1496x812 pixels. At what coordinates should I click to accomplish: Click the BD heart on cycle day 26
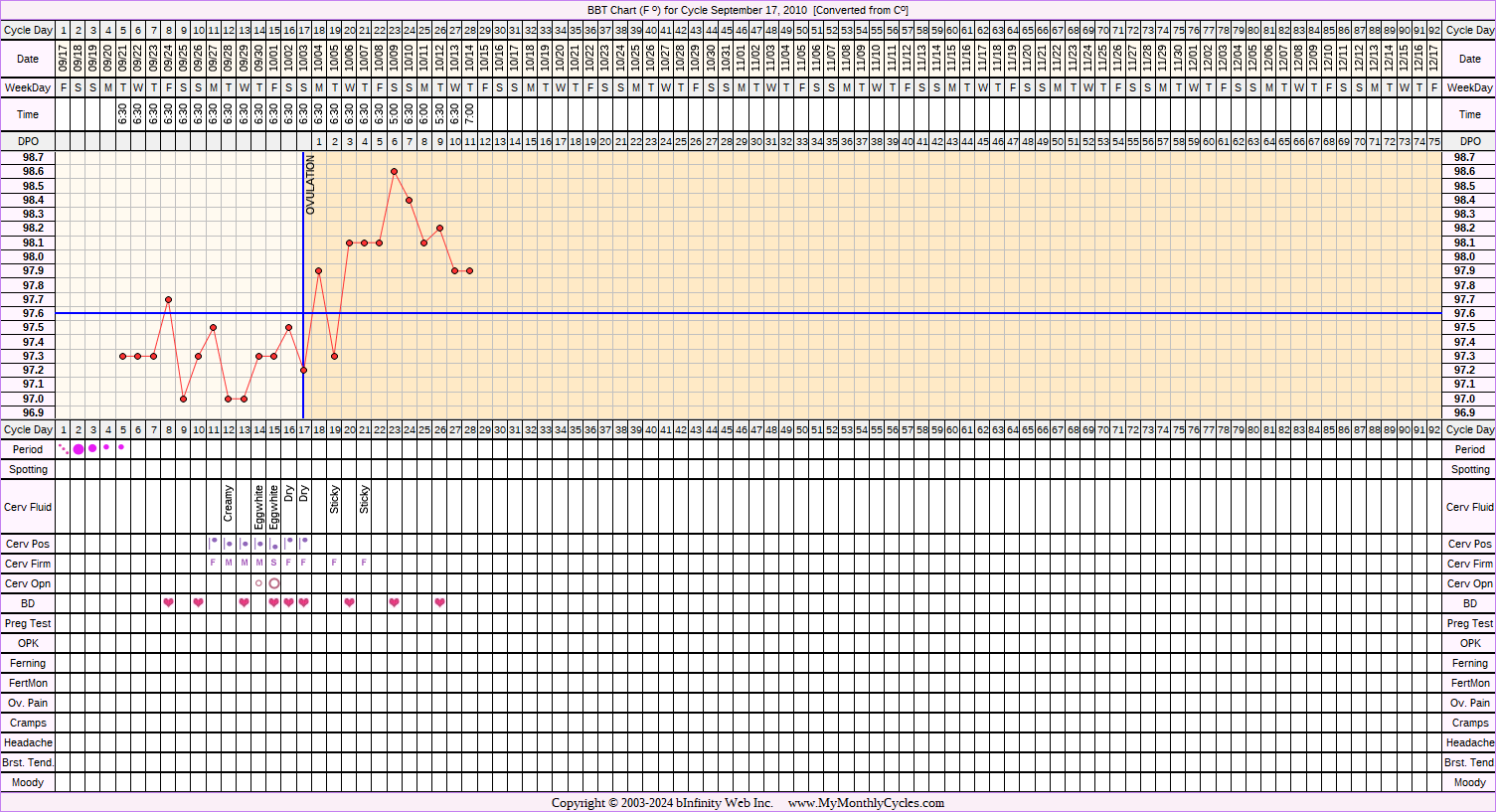pos(439,603)
